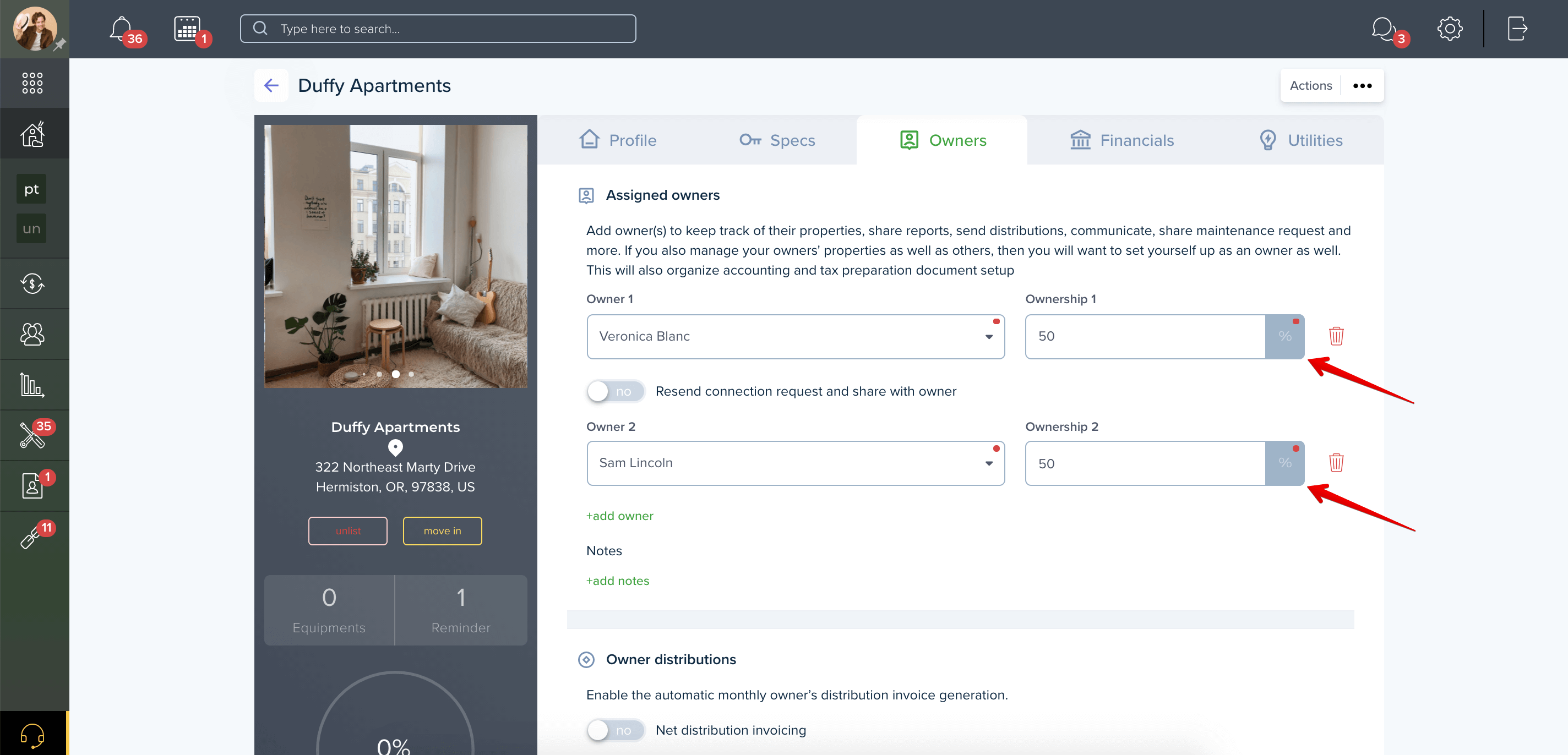Switch to the Profile tab
The image size is (1568, 755).
click(617, 140)
